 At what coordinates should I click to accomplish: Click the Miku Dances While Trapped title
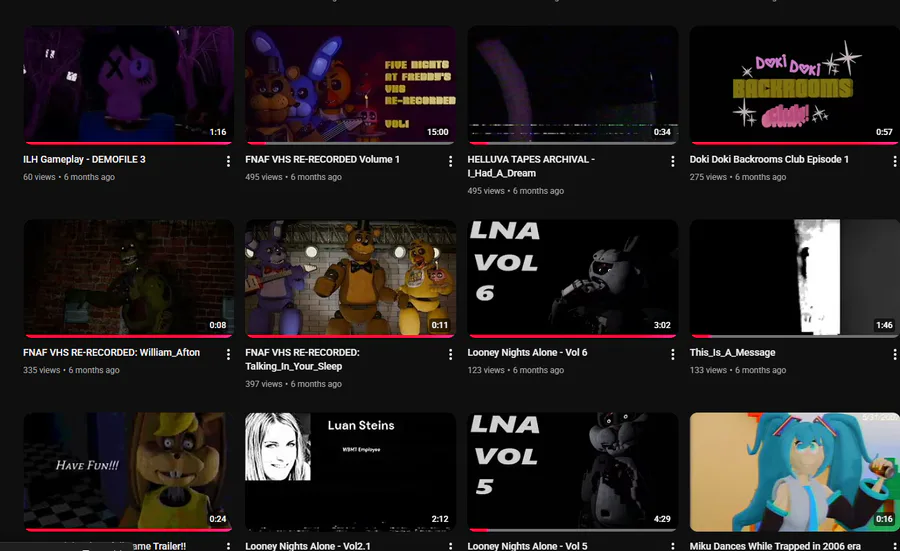tap(775, 546)
